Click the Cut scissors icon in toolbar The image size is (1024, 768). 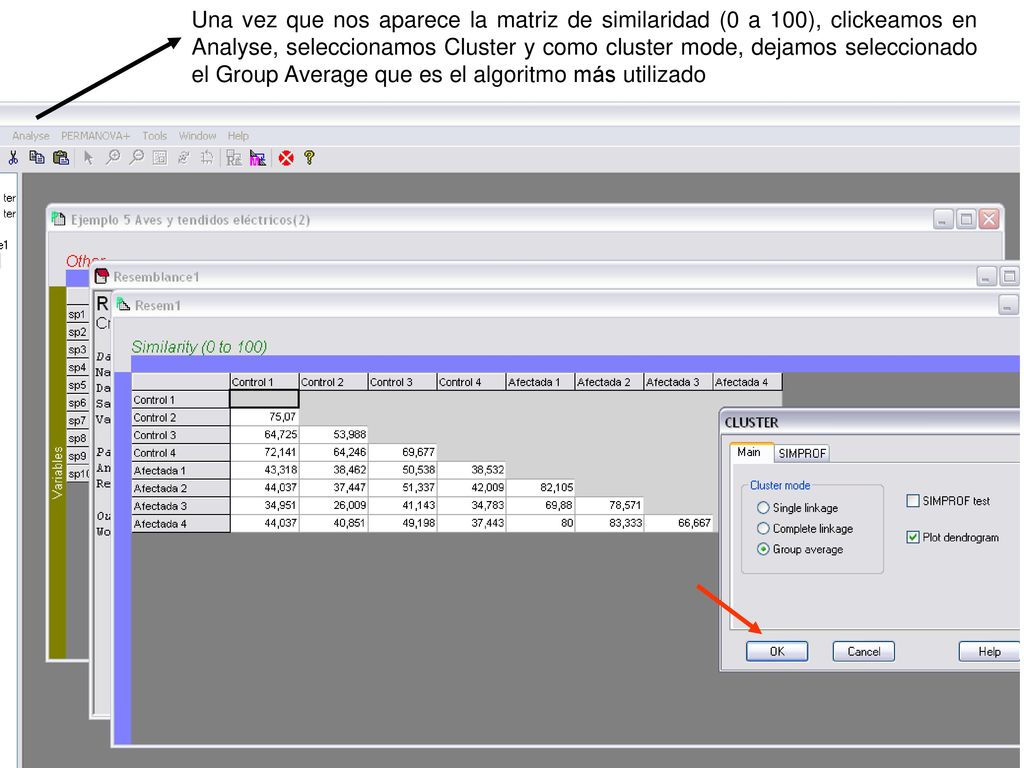click(x=13, y=158)
